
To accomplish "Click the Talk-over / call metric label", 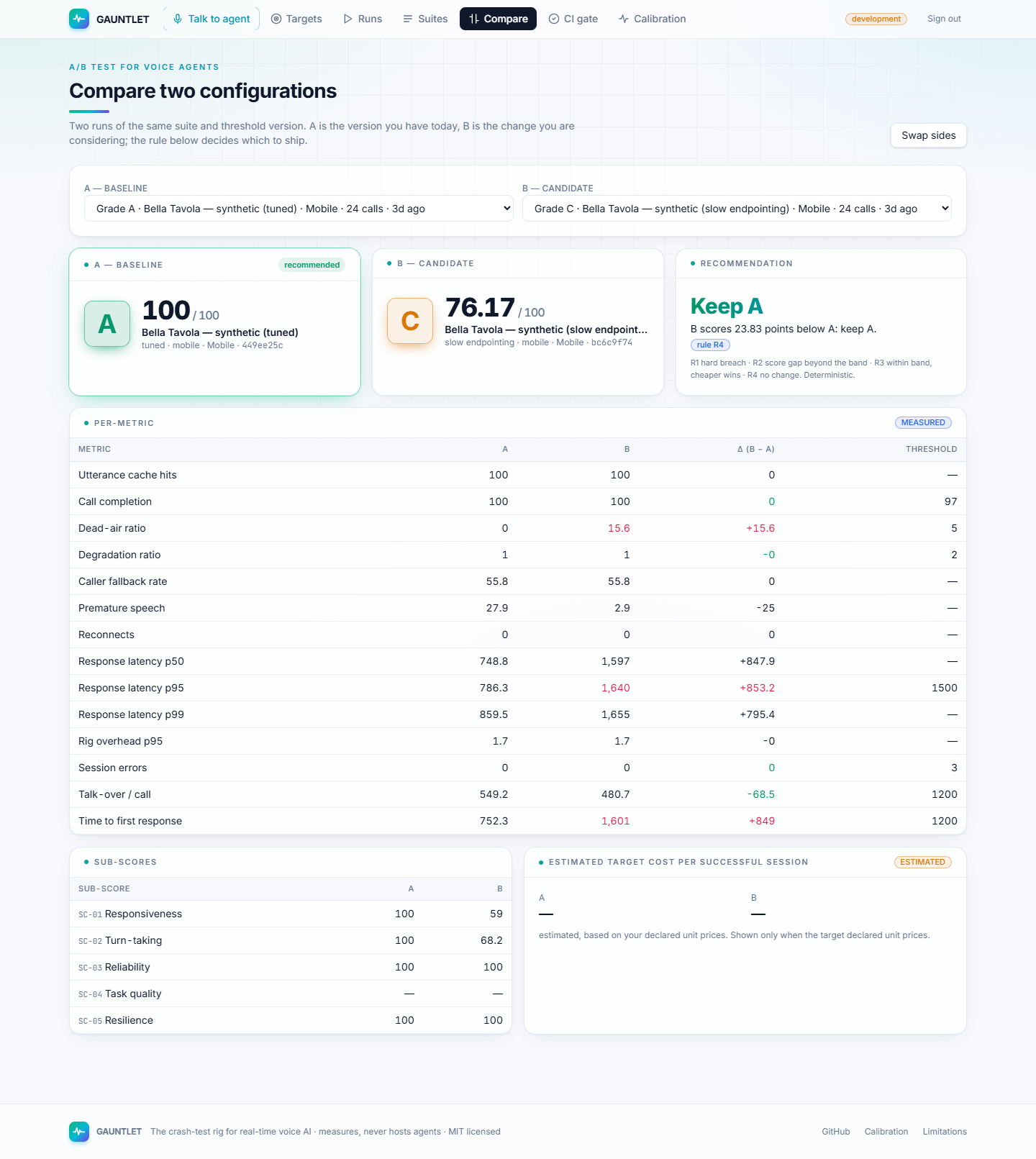I will pos(114,794).
